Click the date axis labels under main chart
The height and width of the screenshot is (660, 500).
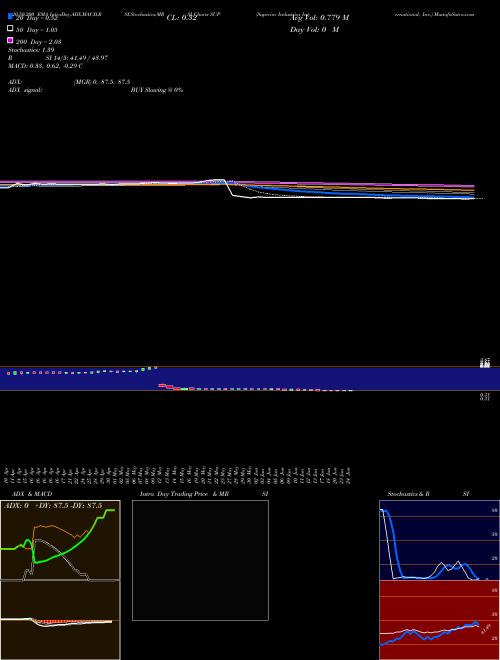[x=178, y=475]
